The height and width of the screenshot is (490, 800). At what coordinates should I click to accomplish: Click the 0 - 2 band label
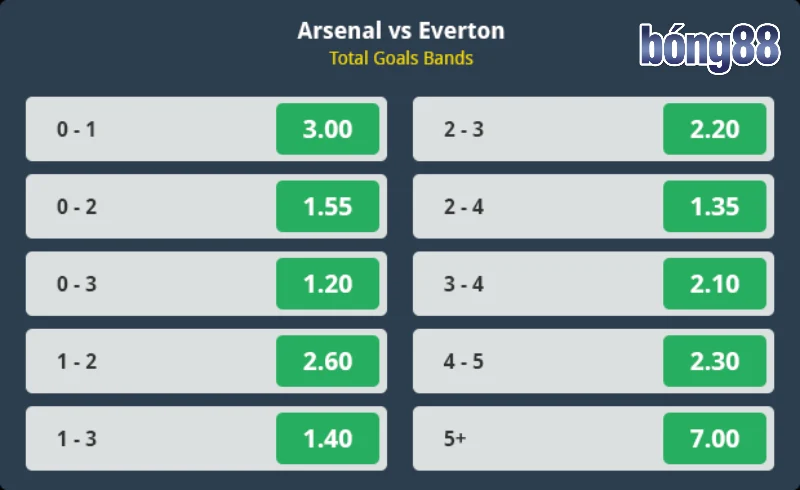click(77, 207)
